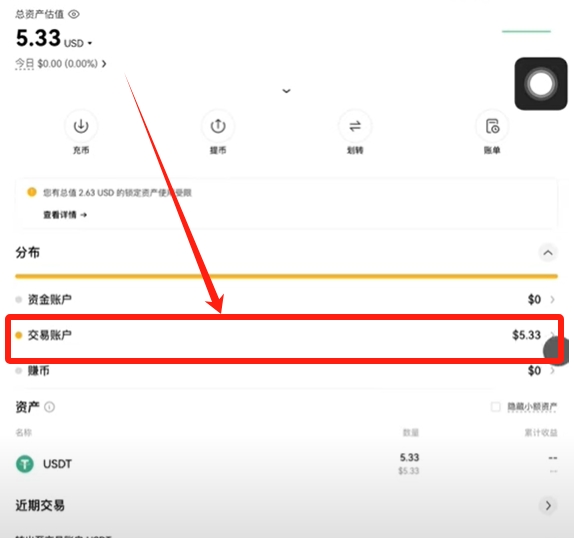Expand the chart with down chevron
Screen dimensions: 574x538
tap(286, 91)
